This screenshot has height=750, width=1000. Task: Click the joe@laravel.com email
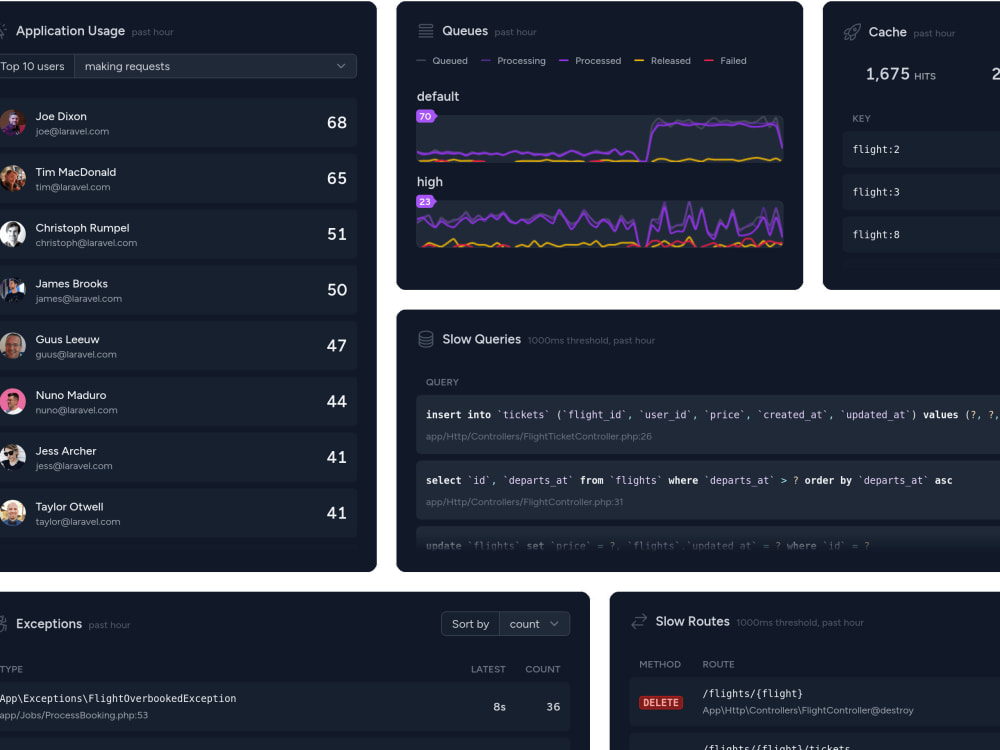point(72,131)
